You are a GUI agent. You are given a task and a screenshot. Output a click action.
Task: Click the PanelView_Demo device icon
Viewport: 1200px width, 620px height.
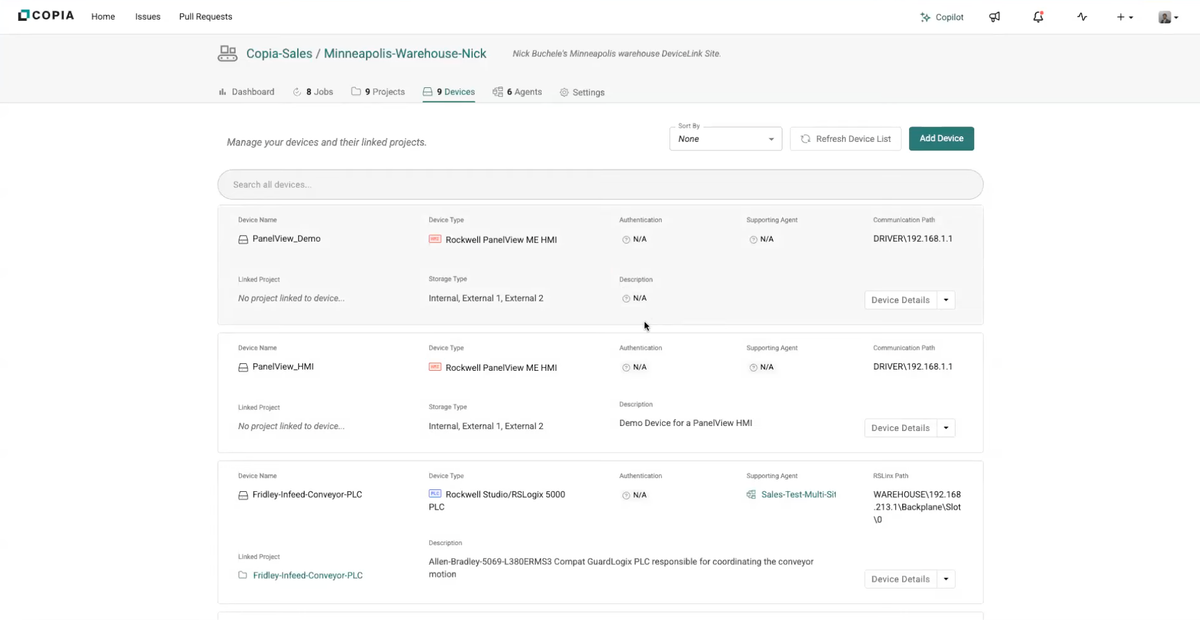[x=243, y=240]
